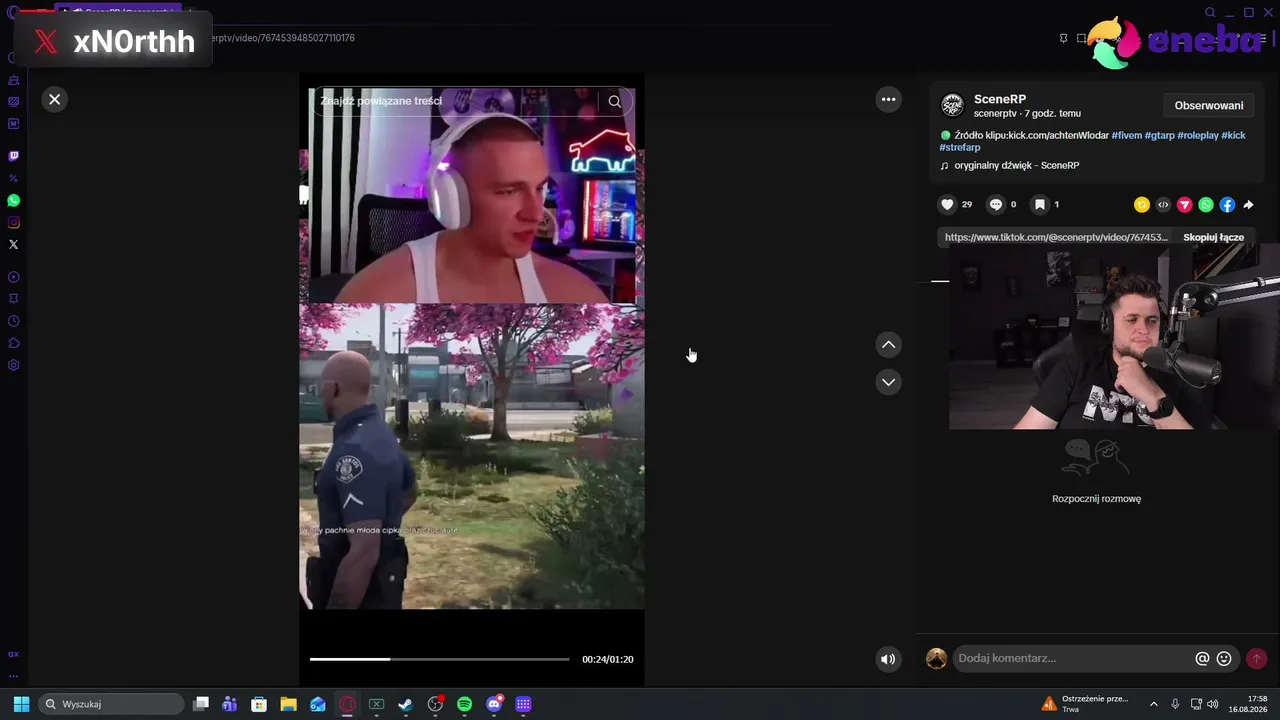Open Settings gear in the Opera sidebar
Screen dimensions: 1280x720
click(x=14, y=365)
